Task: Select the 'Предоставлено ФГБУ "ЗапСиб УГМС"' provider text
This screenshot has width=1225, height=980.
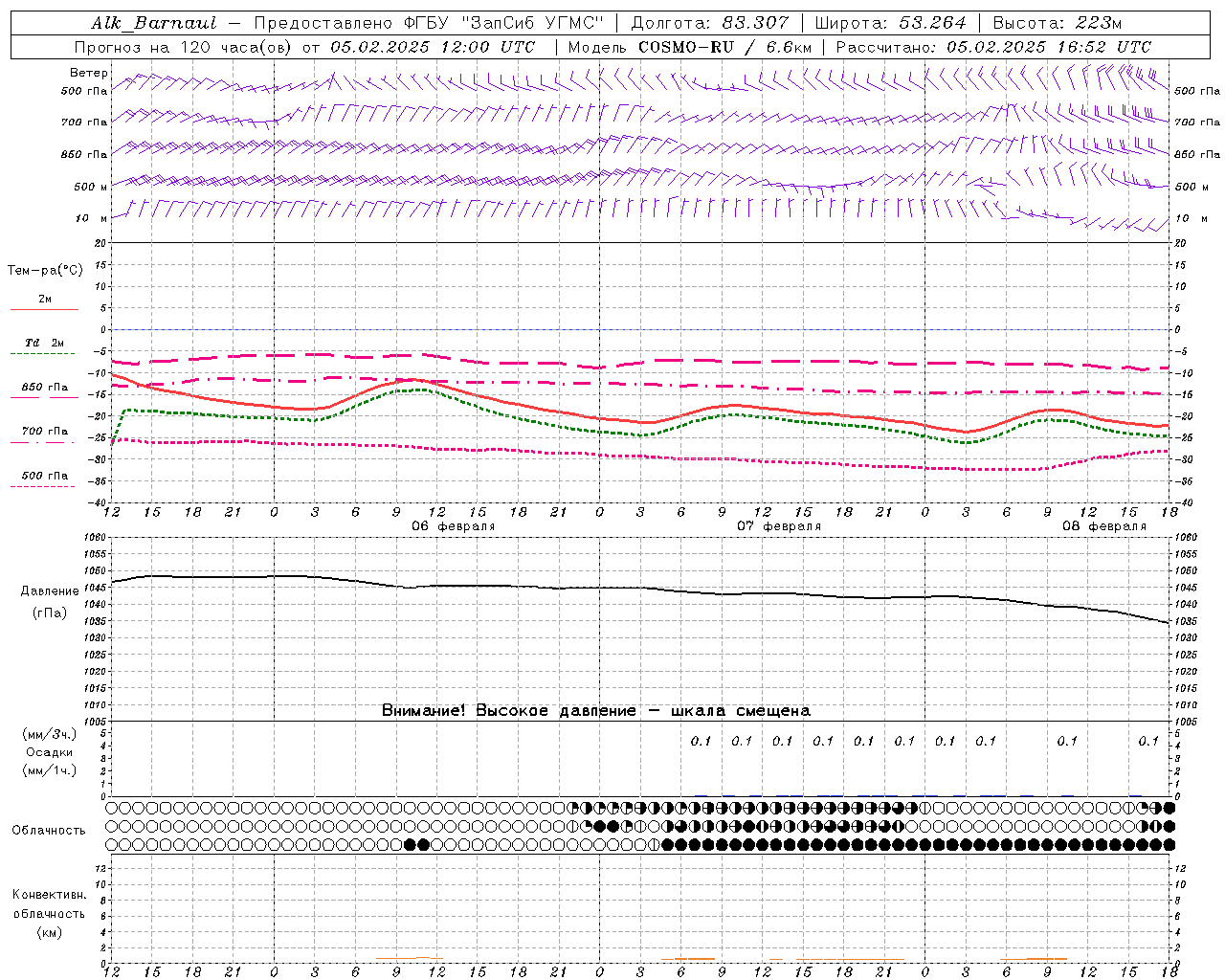Action: 430,23
